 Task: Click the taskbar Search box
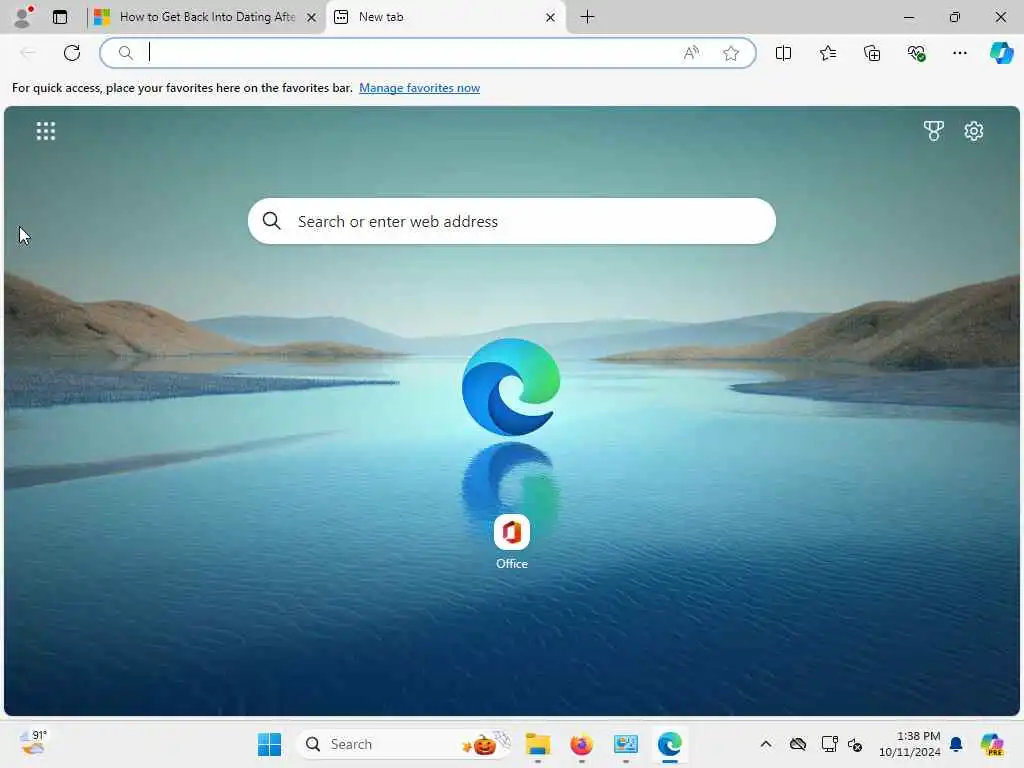click(x=404, y=744)
